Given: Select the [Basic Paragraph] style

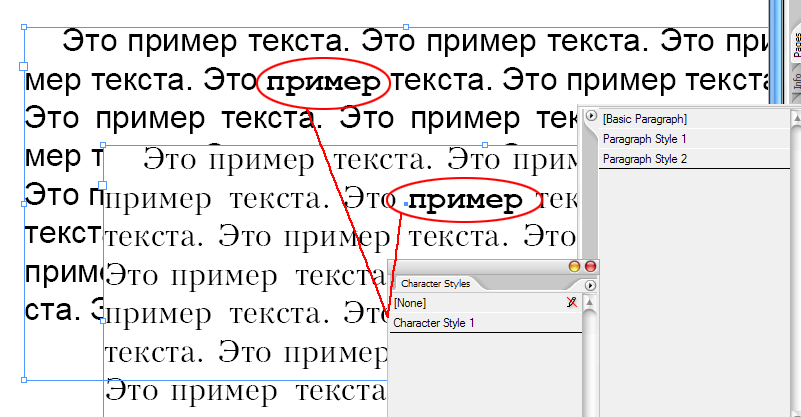Looking at the screenshot, I should pos(694,119).
